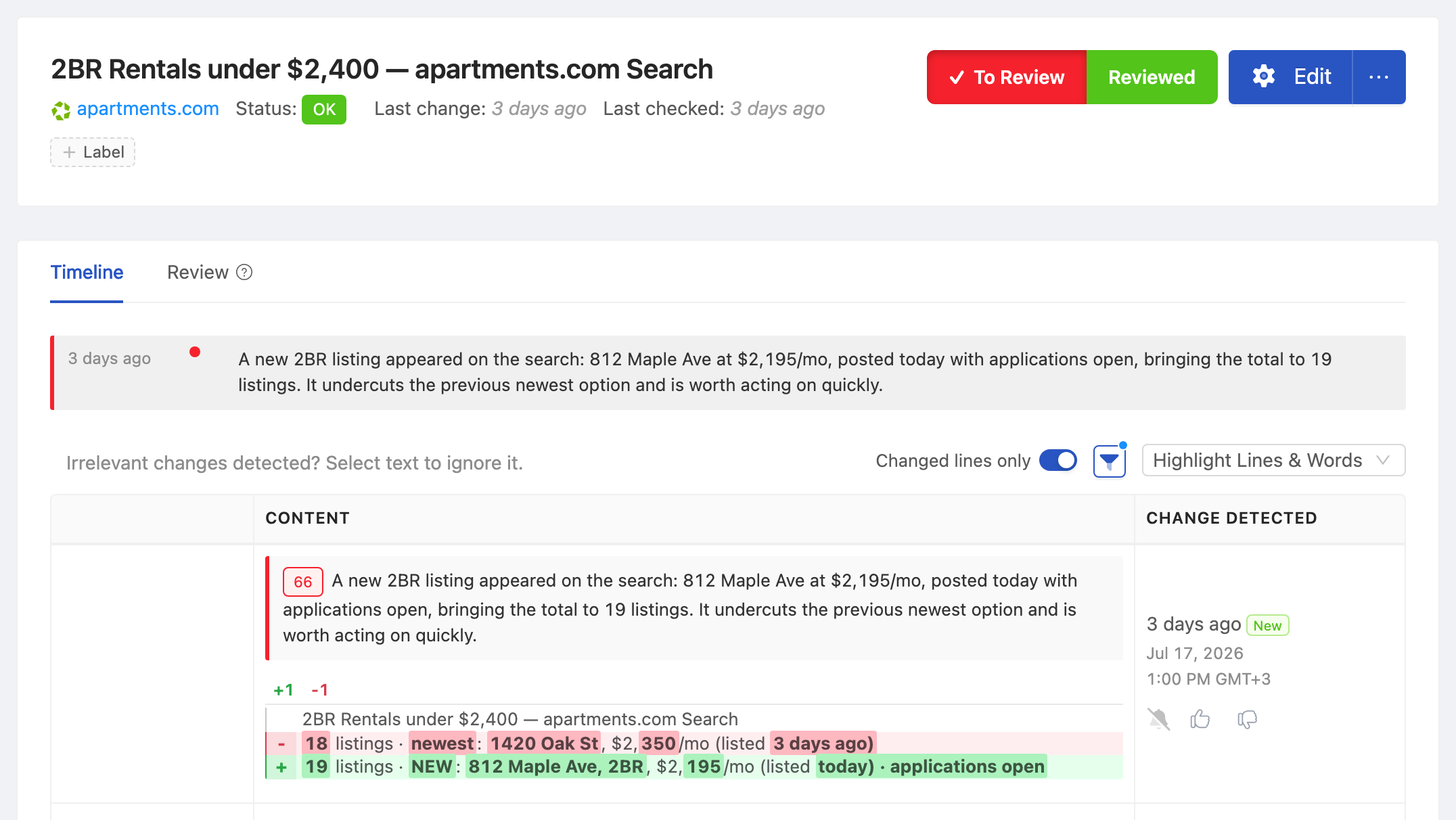Viewport: 1456px width, 820px height.
Task: Click the CONTENT column header
Action: tap(307, 518)
